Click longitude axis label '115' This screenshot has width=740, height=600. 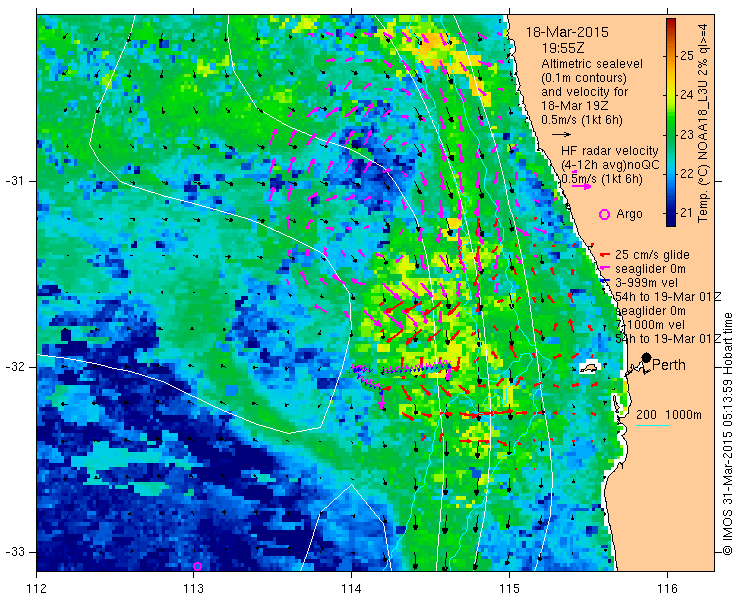click(509, 588)
